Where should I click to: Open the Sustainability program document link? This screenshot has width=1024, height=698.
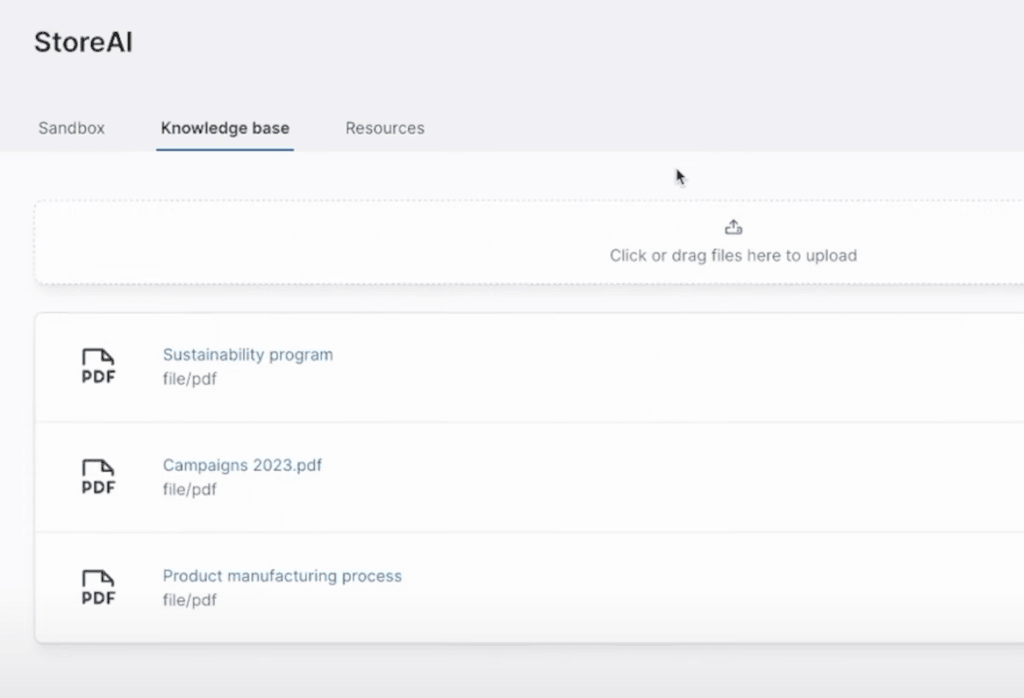[x=248, y=355]
